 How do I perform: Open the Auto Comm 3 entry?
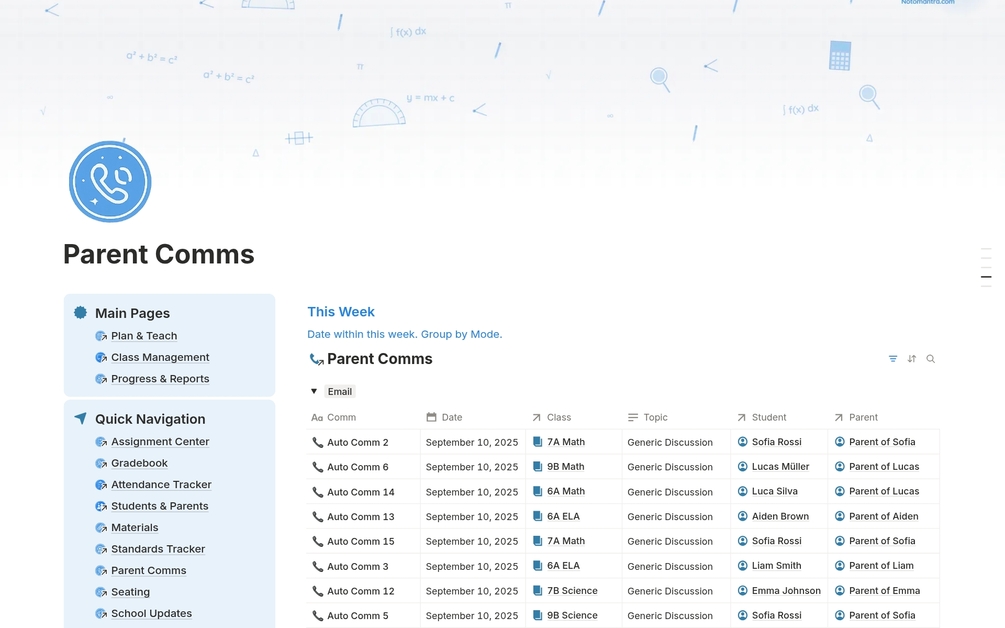click(x=358, y=566)
